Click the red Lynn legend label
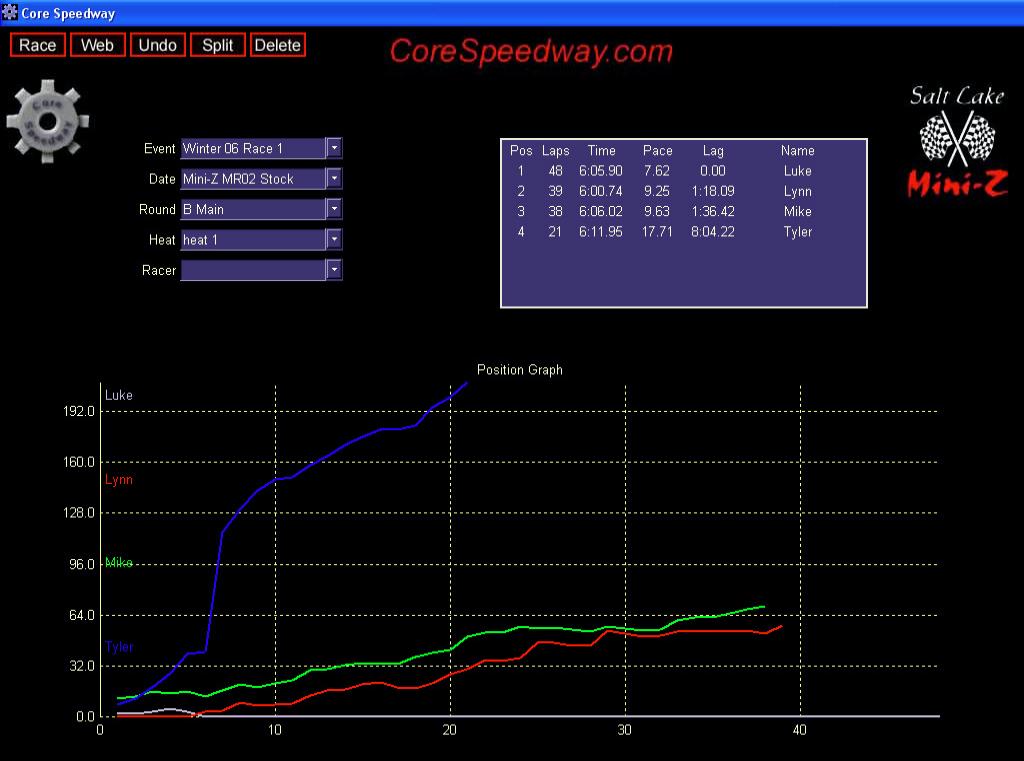 [x=119, y=479]
